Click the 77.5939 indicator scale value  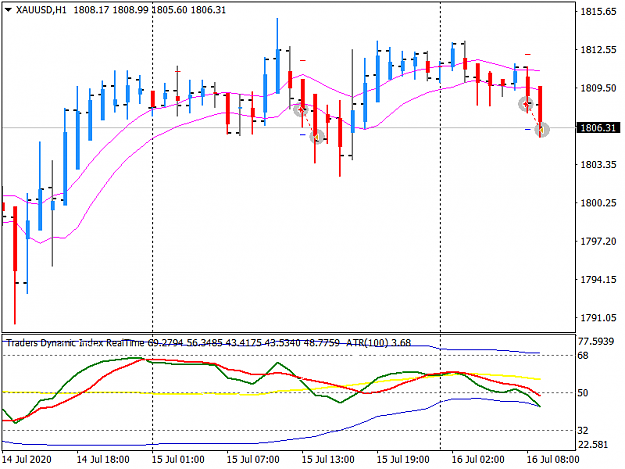point(596,341)
